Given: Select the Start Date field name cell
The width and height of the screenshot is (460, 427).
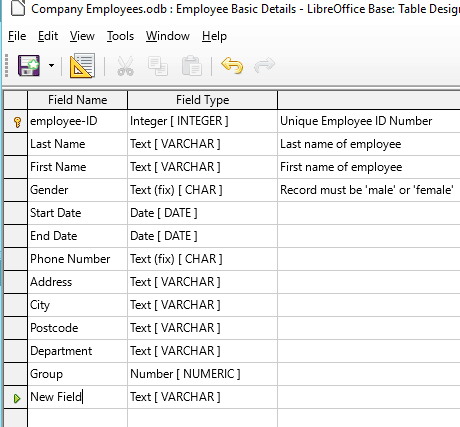Looking at the screenshot, I should (x=77, y=213).
